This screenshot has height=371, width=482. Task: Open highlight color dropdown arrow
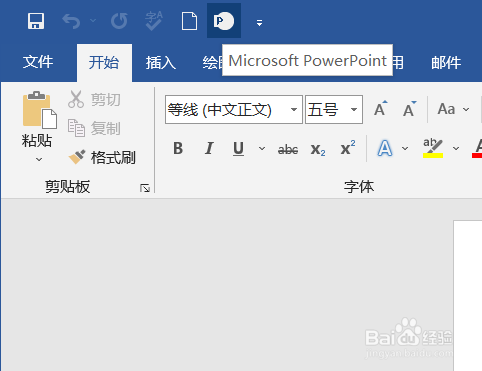(x=456, y=148)
